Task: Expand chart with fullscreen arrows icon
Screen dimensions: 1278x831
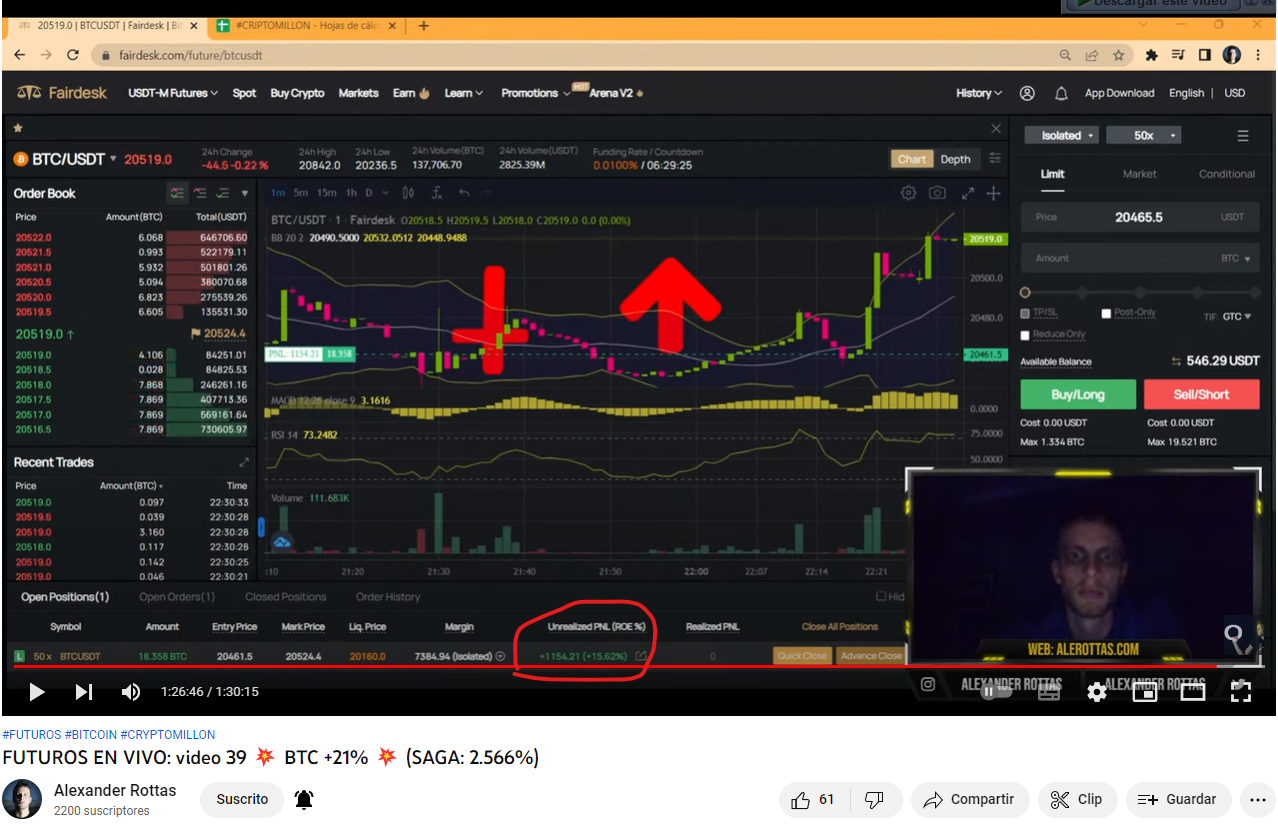Action: pos(967,193)
